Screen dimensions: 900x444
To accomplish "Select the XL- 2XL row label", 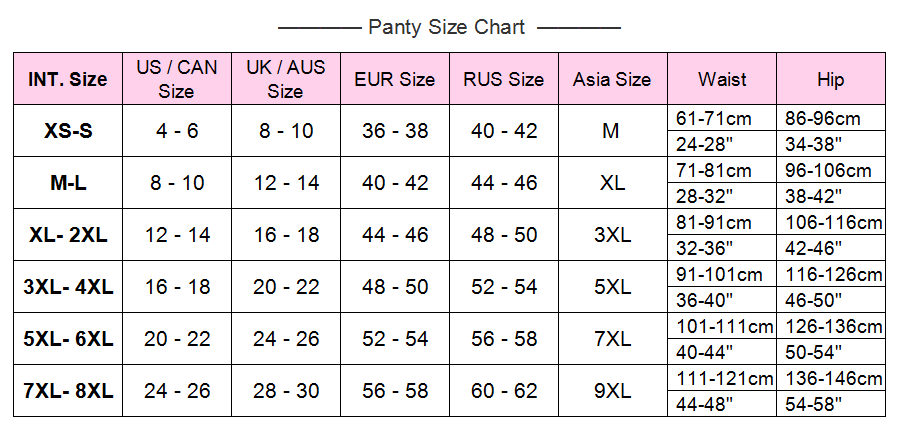I will pos(68,235).
